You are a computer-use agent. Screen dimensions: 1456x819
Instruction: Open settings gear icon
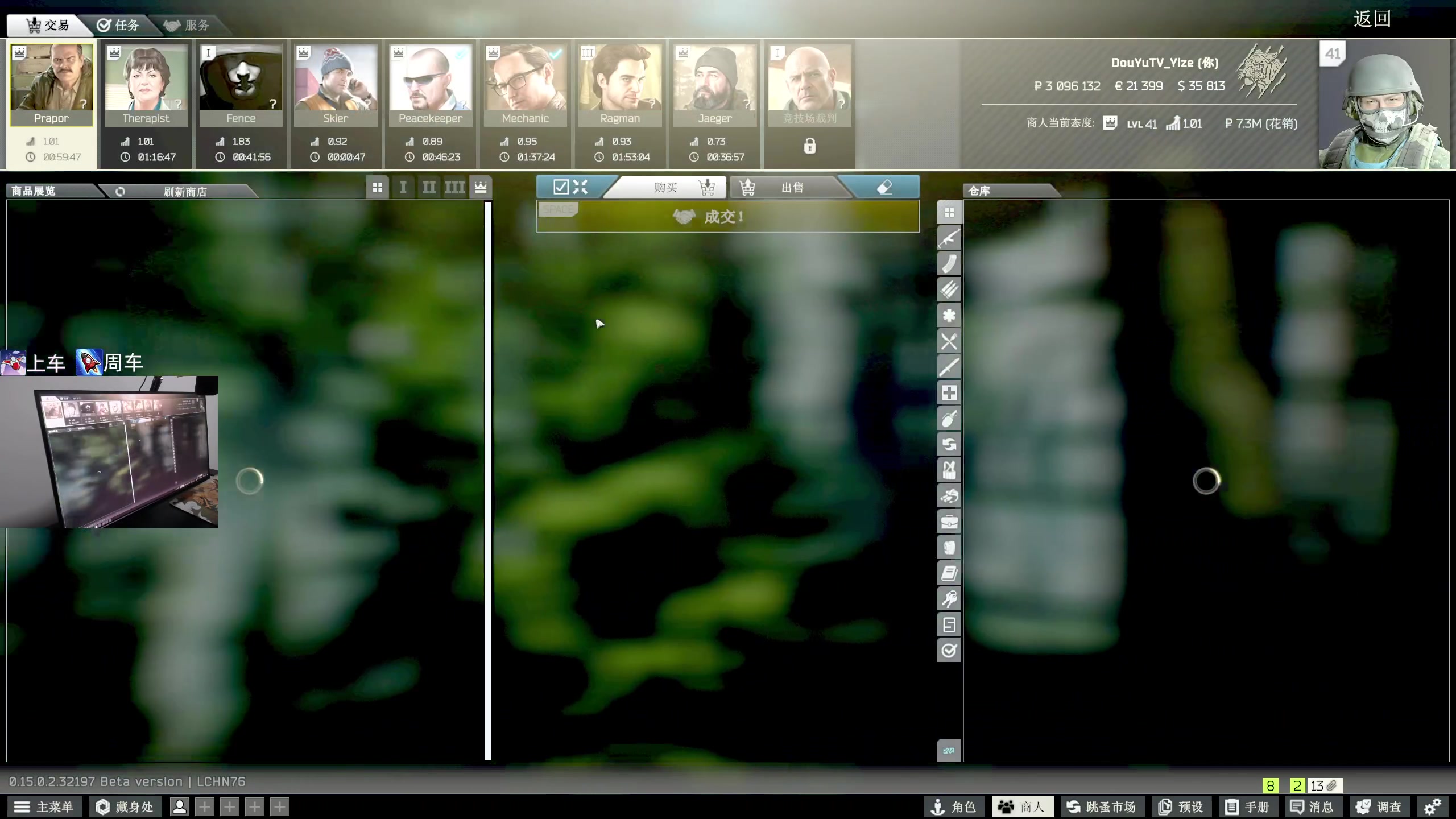(x=1433, y=806)
